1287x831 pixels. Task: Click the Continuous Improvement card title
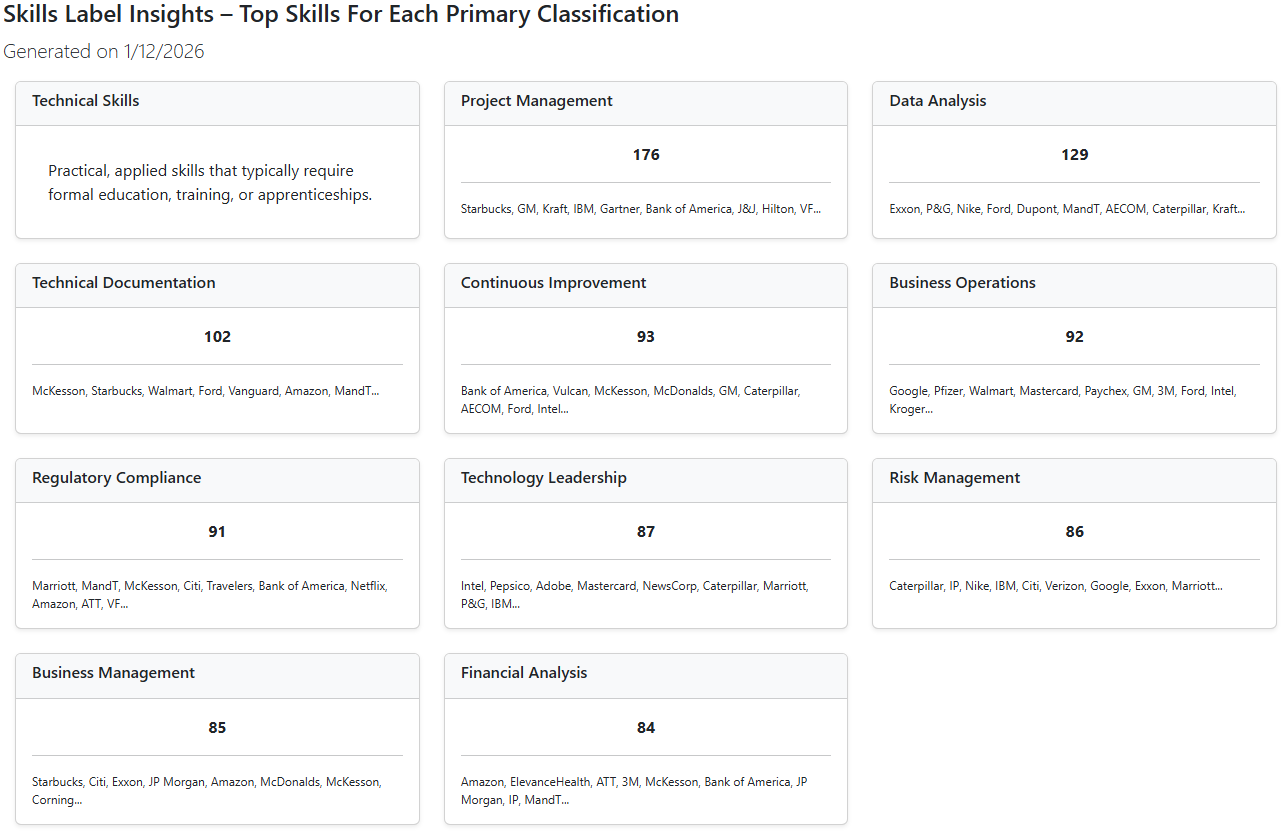[x=553, y=283]
